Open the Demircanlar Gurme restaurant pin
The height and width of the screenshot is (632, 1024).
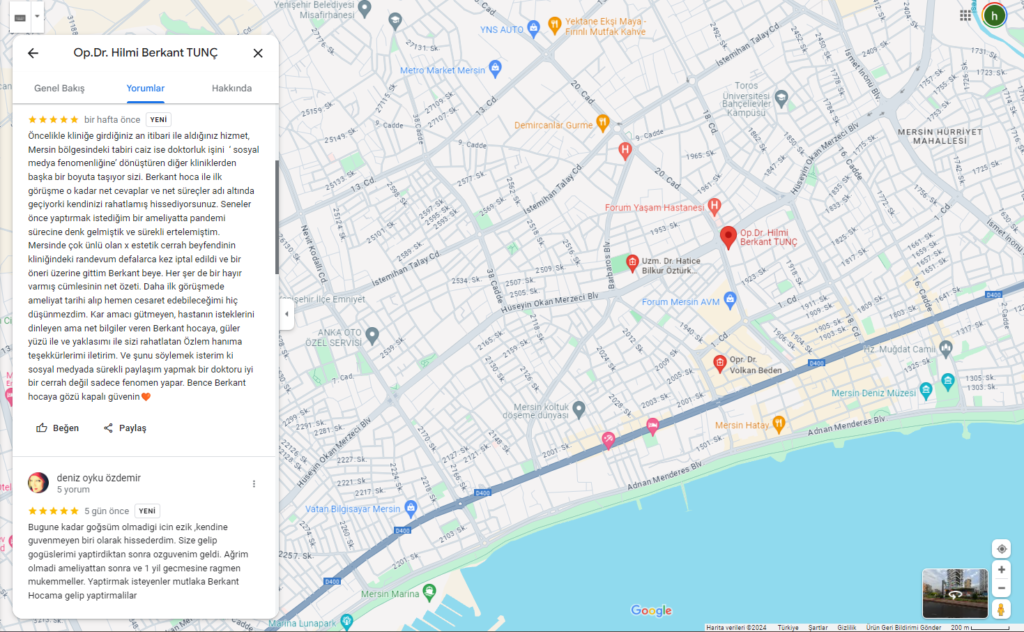pos(603,122)
